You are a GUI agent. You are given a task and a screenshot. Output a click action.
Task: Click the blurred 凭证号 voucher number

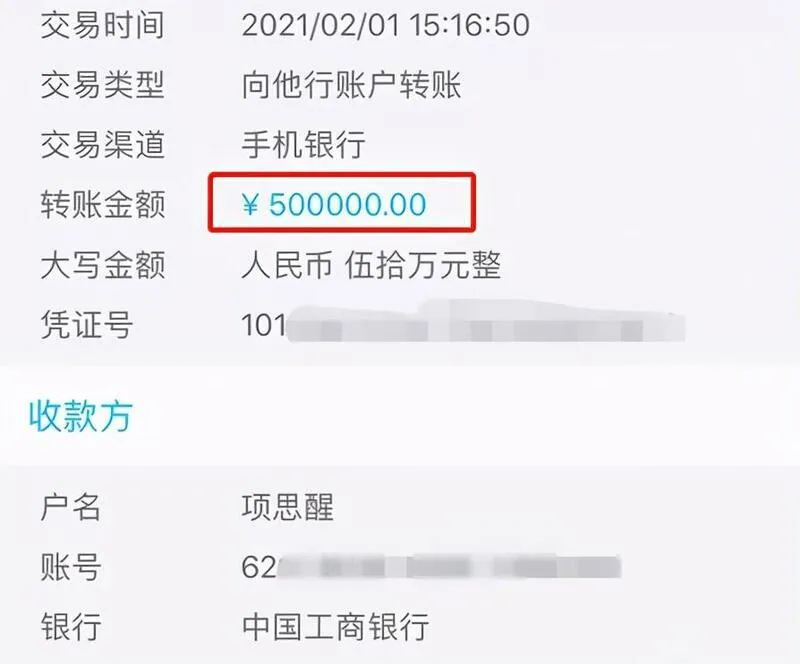pyautogui.click(x=463, y=324)
